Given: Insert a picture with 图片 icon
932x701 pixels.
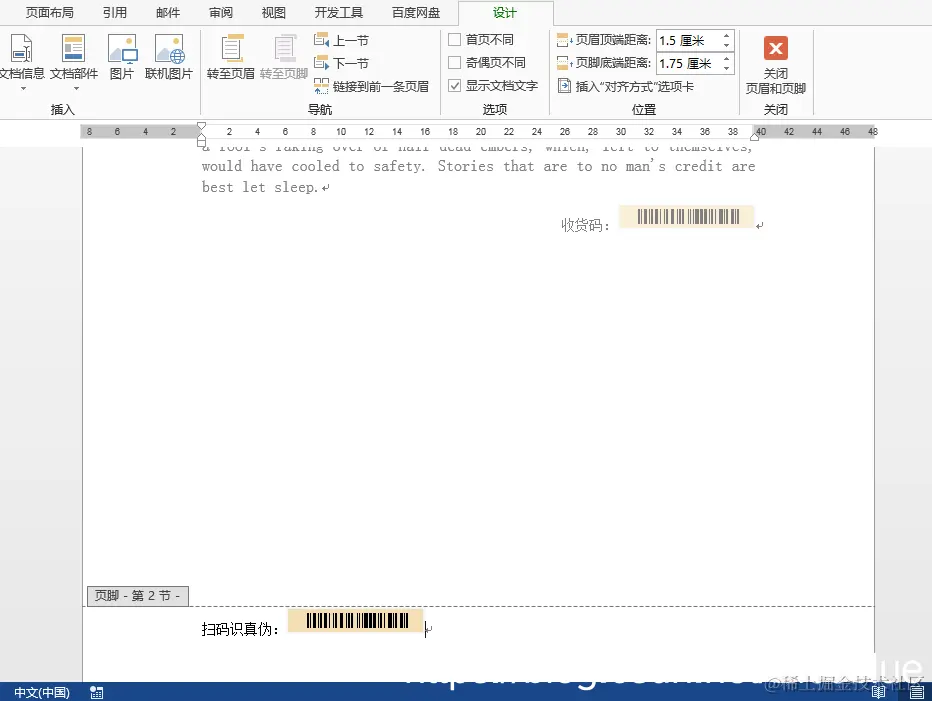Looking at the screenshot, I should click(122, 49).
